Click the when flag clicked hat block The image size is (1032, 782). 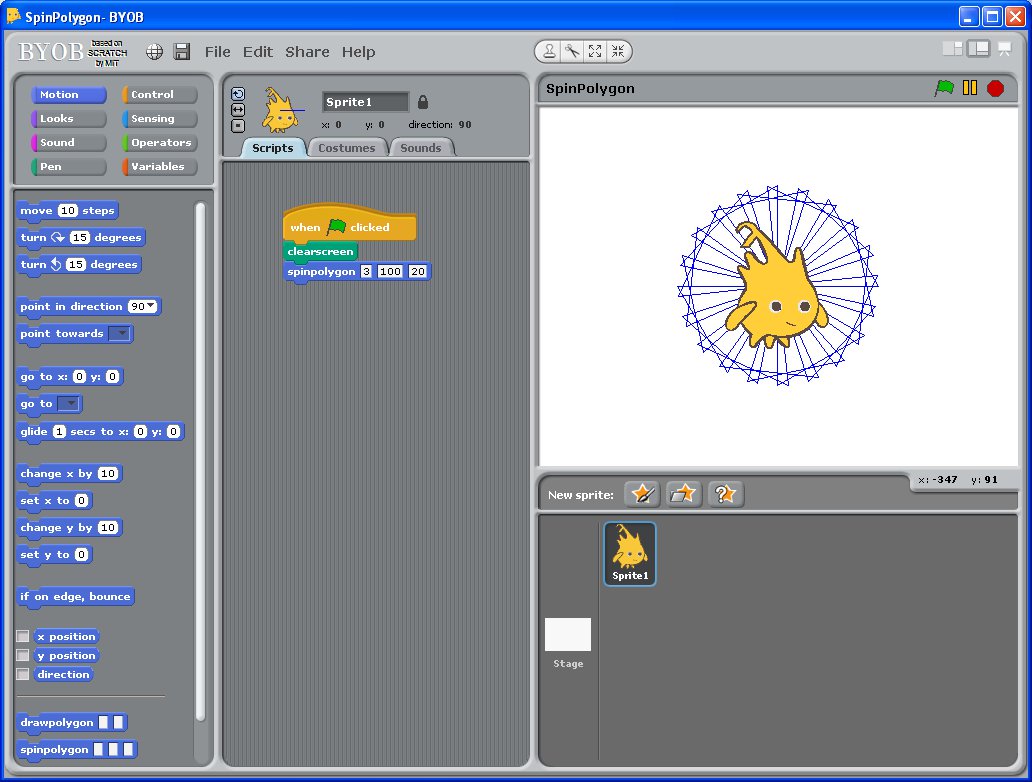click(x=349, y=222)
